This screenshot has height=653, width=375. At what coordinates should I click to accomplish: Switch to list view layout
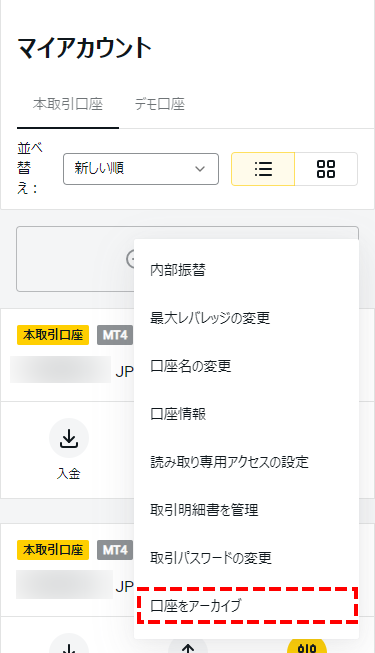coord(263,169)
